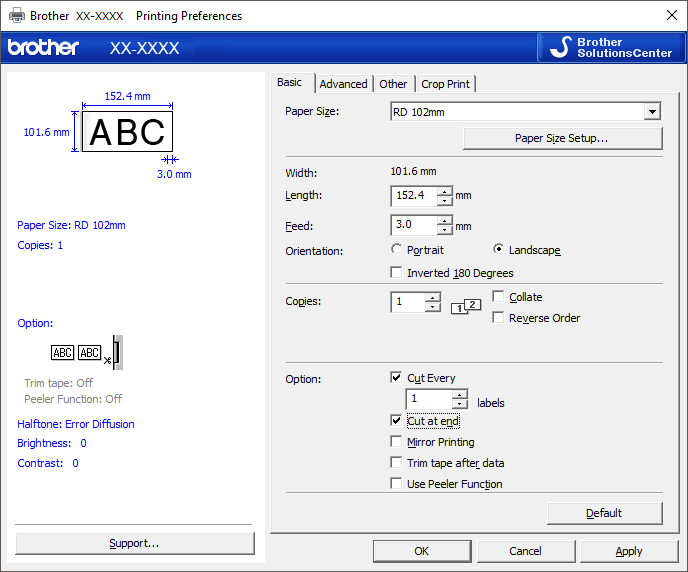Uncheck Cut at end option
The width and height of the screenshot is (688, 572).
coord(396,420)
